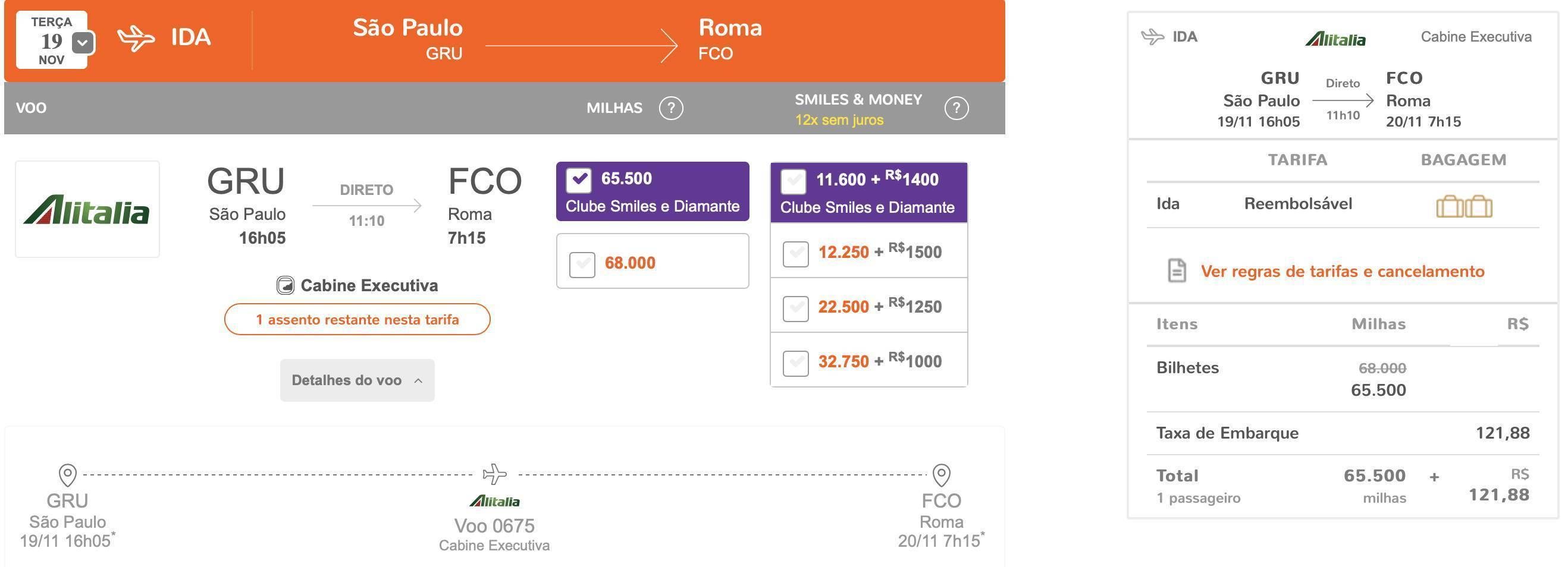1568x567 pixels.
Task: Click the GRU origin location pin icon
Action: (68, 474)
